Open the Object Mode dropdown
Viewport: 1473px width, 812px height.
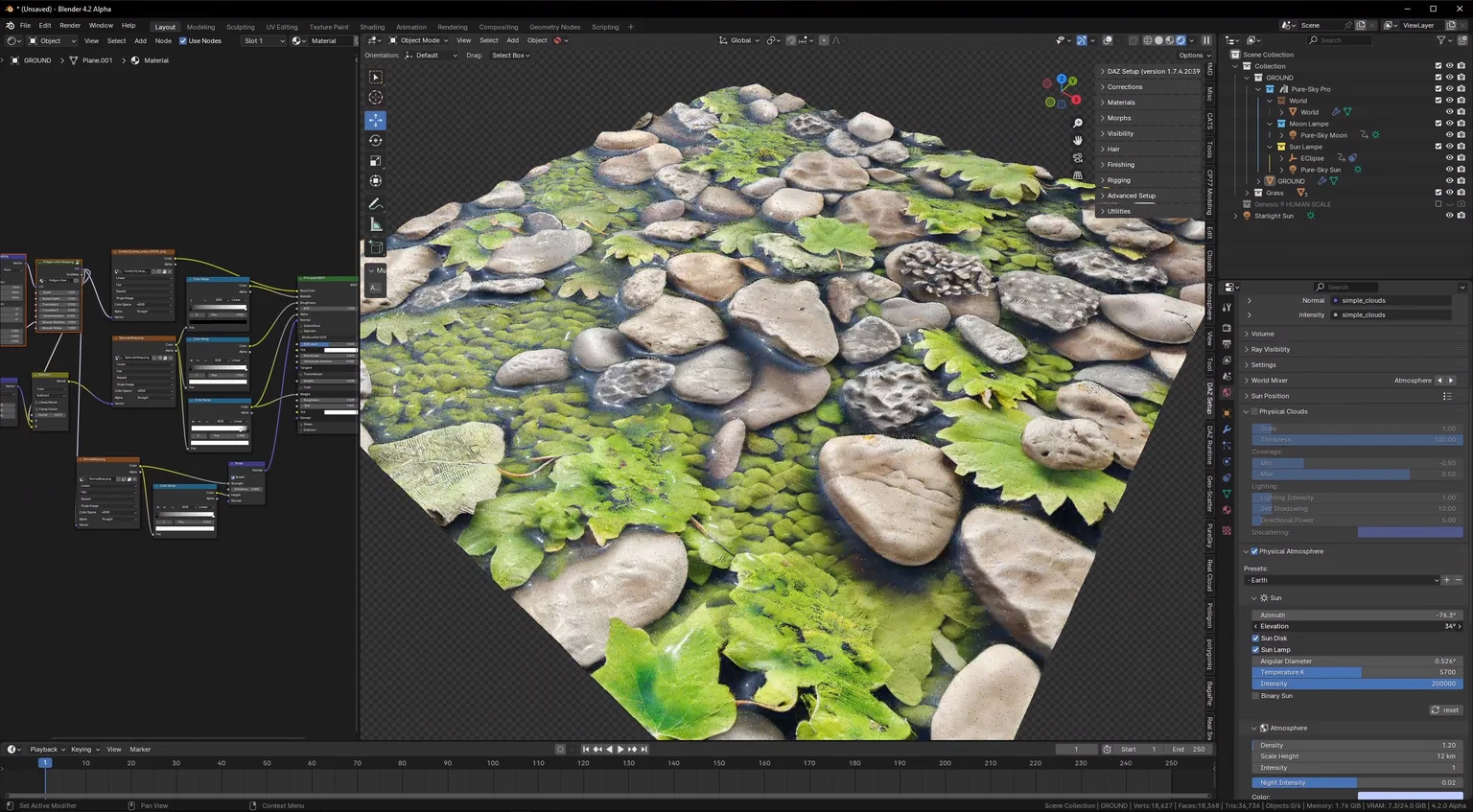tap(420, 40)
